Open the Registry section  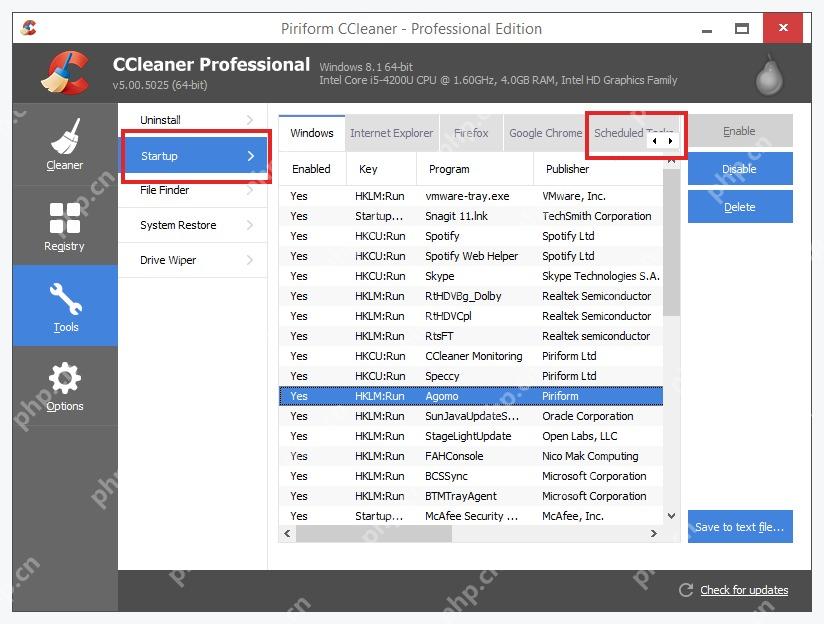[x=65, y=226]
